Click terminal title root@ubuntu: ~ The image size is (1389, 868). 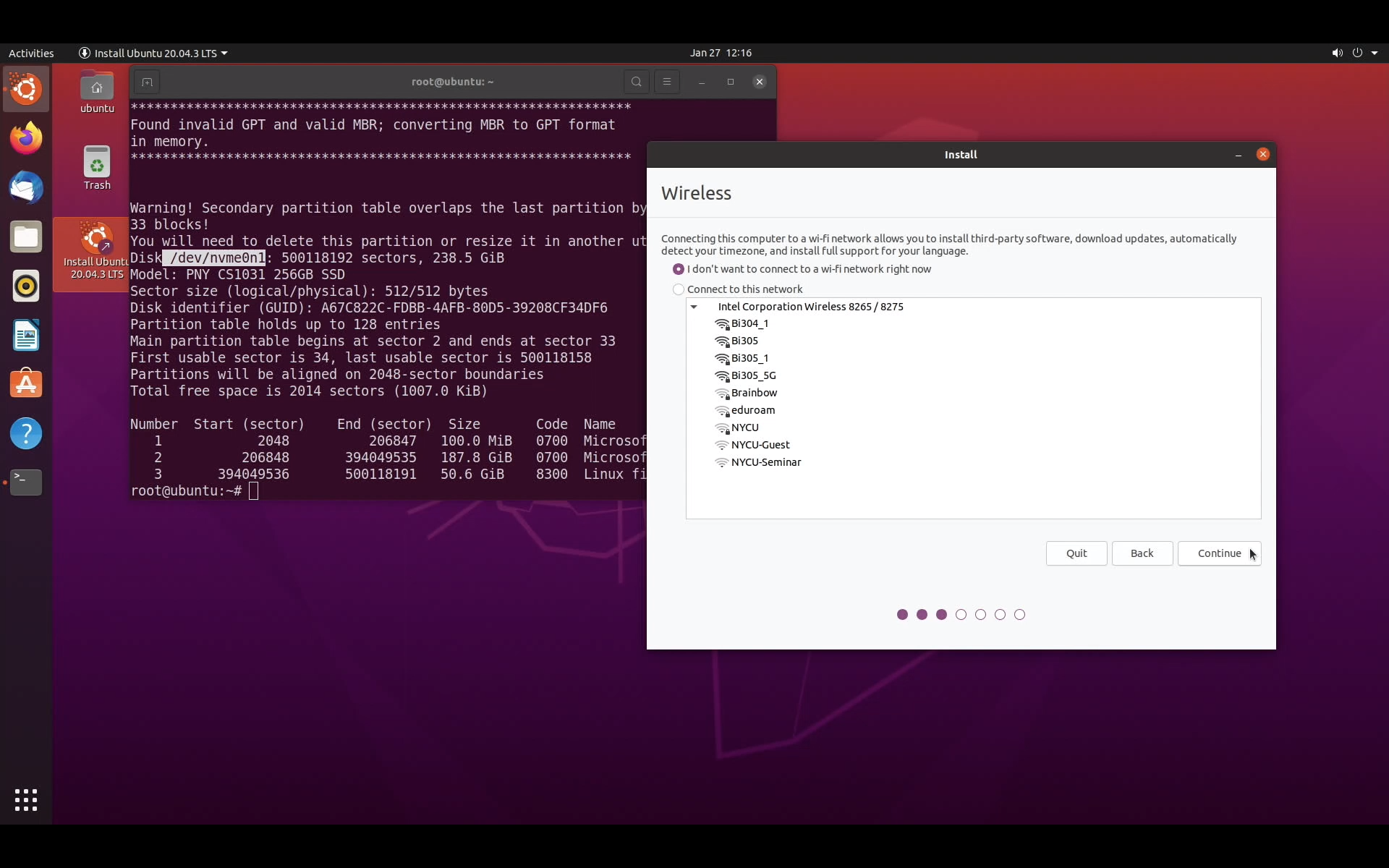[452, 82]
